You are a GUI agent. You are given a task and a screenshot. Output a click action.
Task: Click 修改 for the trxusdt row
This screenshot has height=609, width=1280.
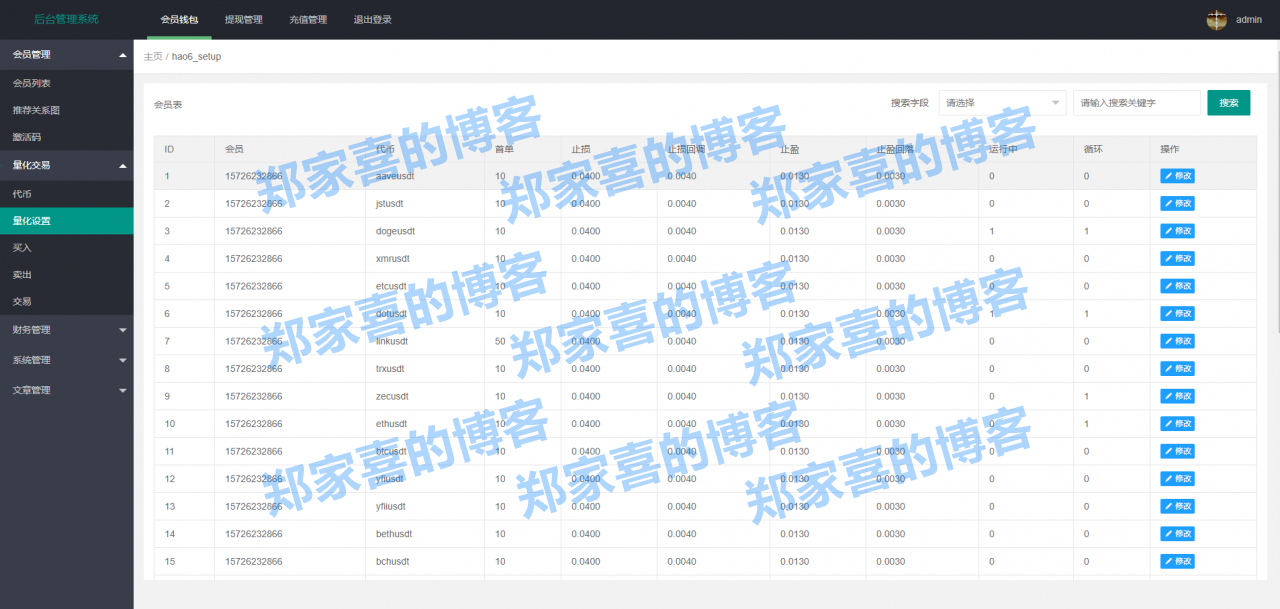1177,369
